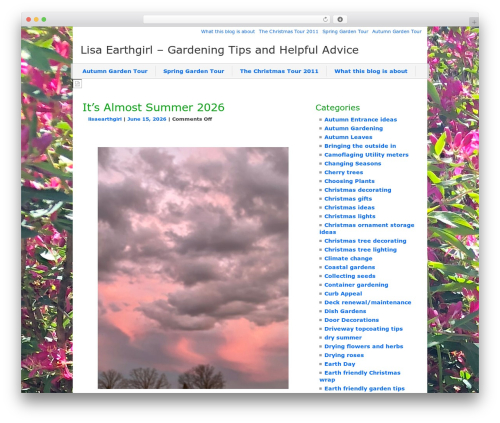Open Driveway topcoating tips category

pyautogui.click(x=364, y=329)
